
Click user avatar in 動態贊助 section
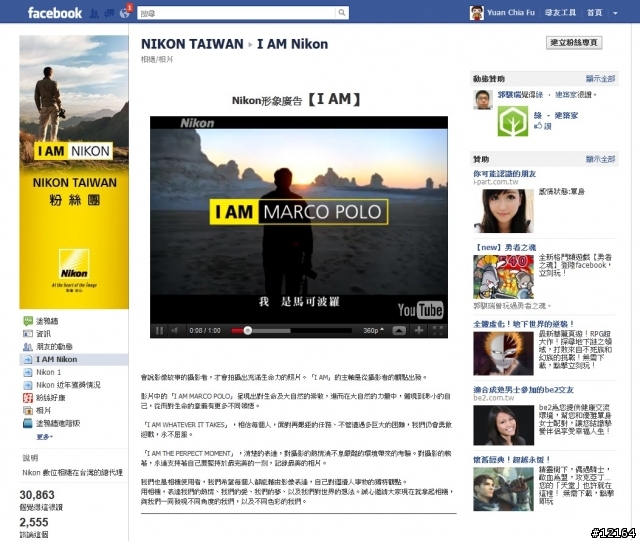[x=483, y=100]
